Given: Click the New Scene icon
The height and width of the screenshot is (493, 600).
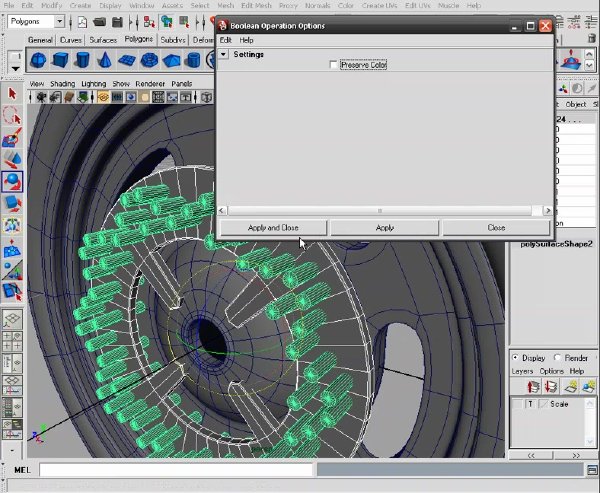Looking at the screenshot, I should click(83, 22).
